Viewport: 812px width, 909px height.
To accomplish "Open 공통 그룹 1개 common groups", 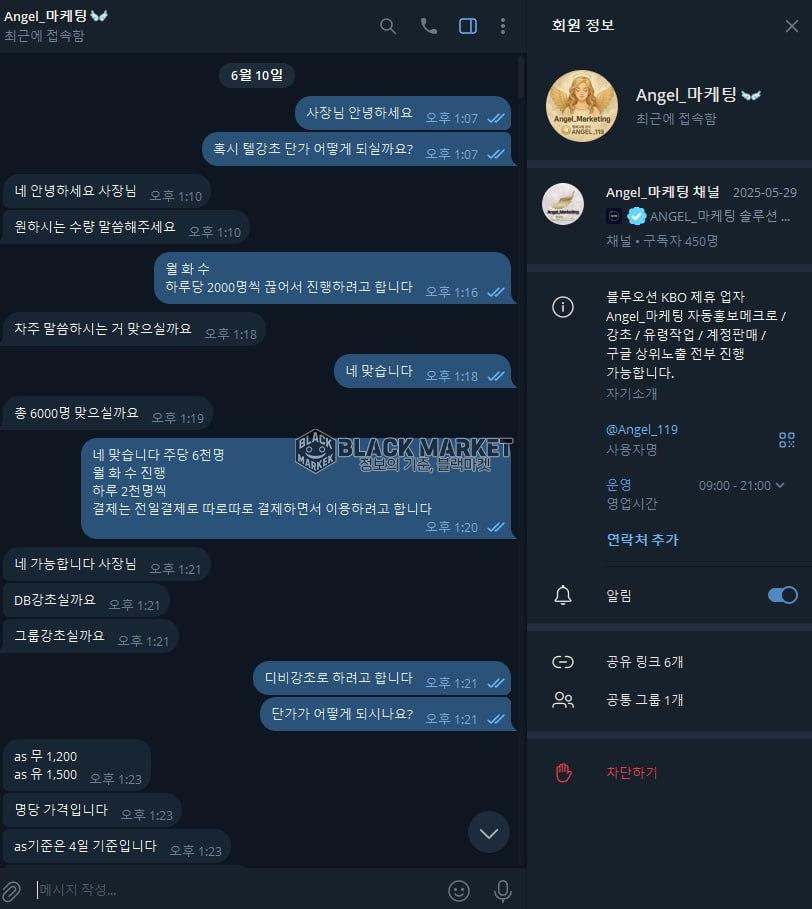I will (669, 700).
